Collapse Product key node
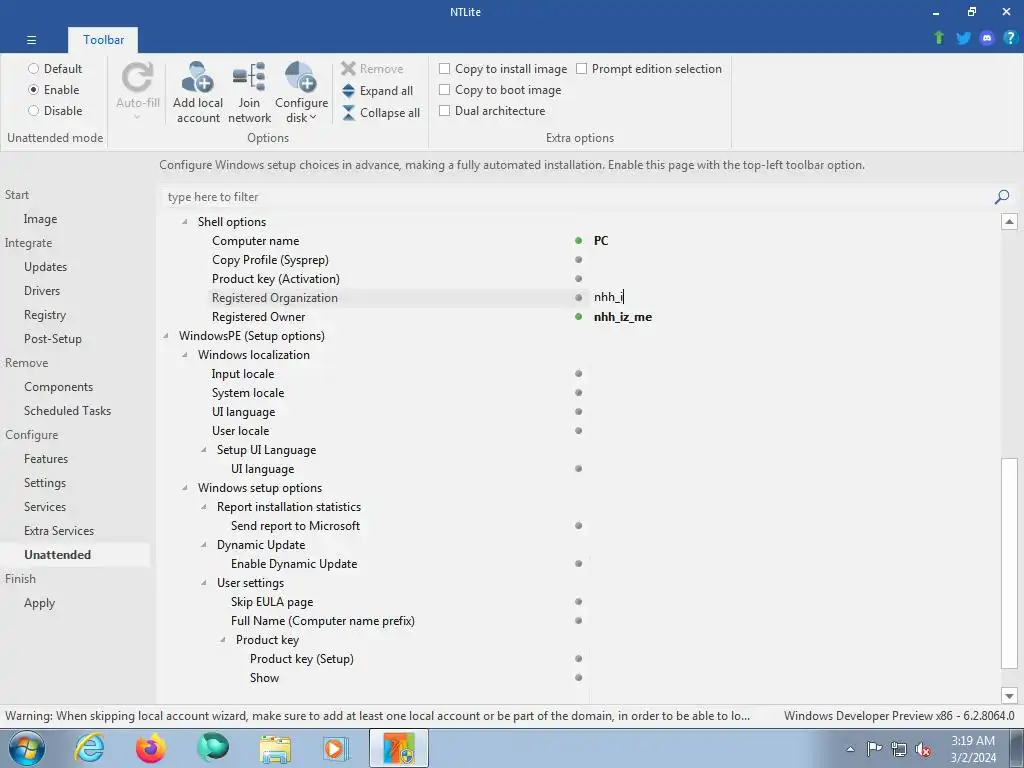1024x768 pixels. click(223, 640)
